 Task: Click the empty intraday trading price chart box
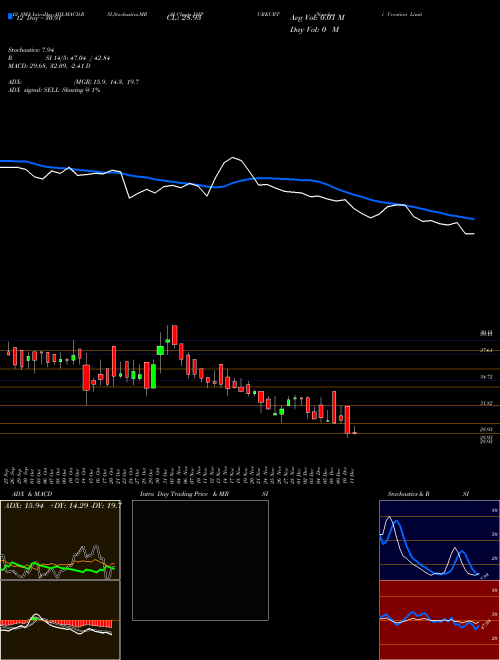coord(200,560)
